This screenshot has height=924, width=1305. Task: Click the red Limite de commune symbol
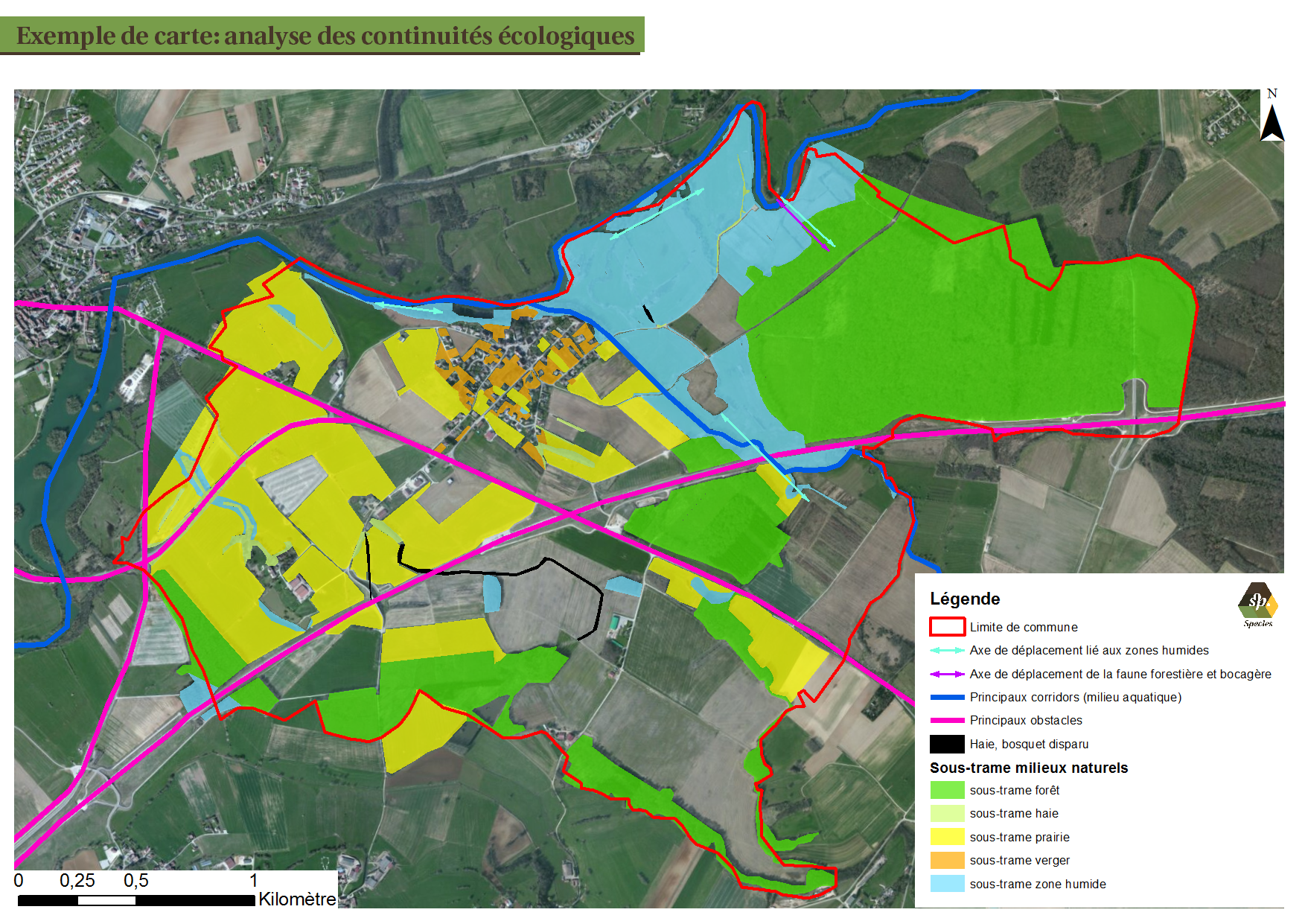[x=947, y=627]
